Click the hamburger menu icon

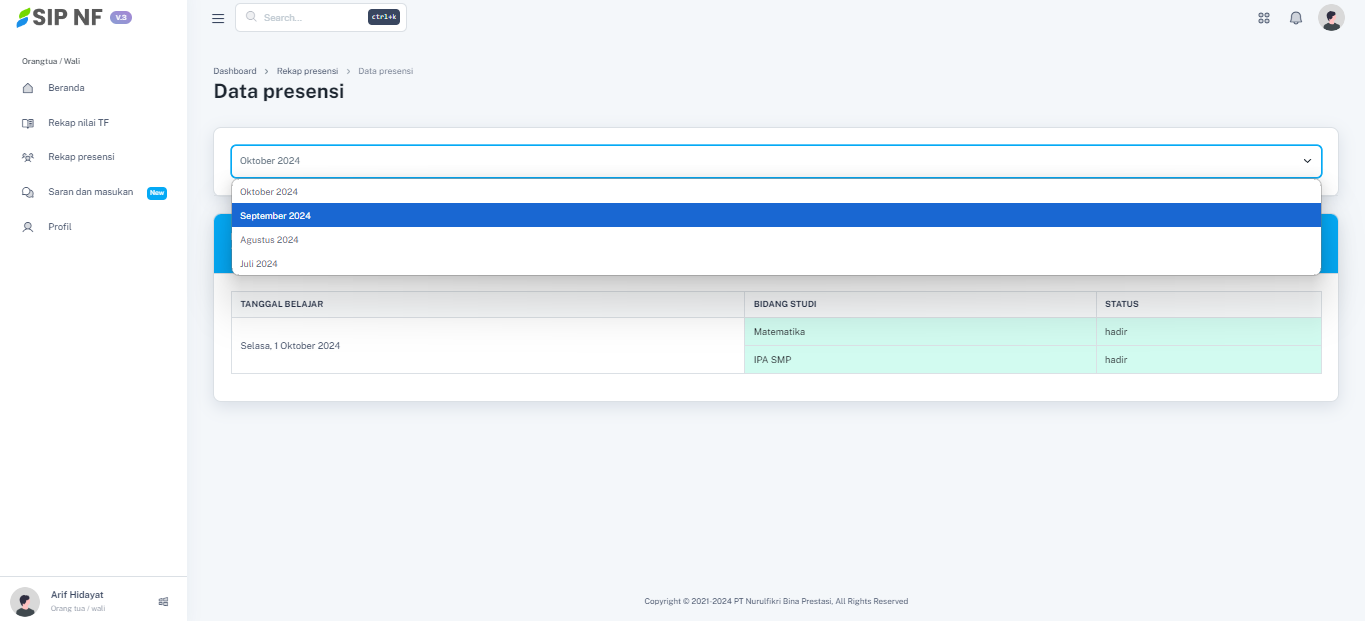(218, 18)
